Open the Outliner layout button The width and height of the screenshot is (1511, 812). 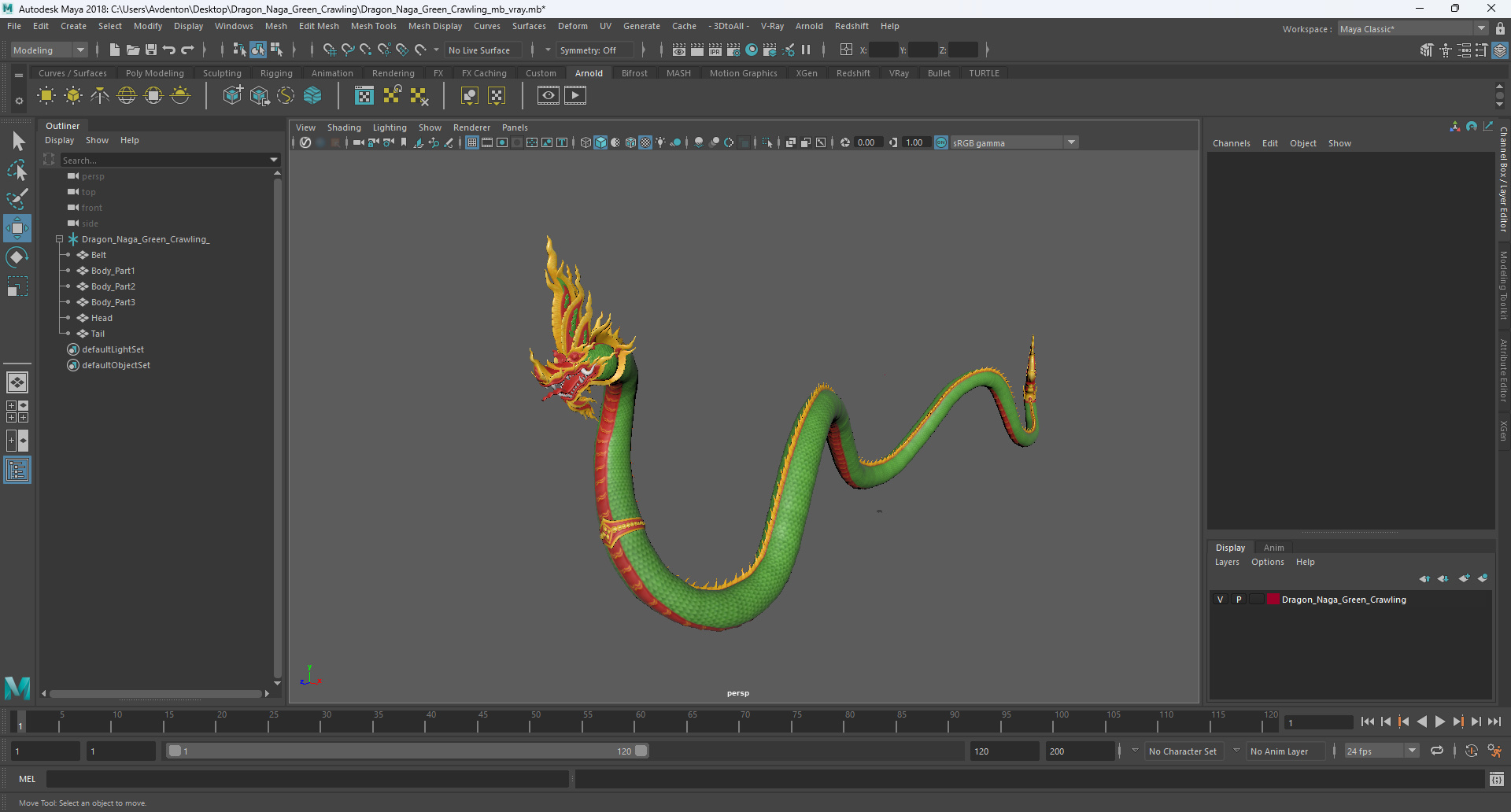pyautogui.click(x=17, y=471)
